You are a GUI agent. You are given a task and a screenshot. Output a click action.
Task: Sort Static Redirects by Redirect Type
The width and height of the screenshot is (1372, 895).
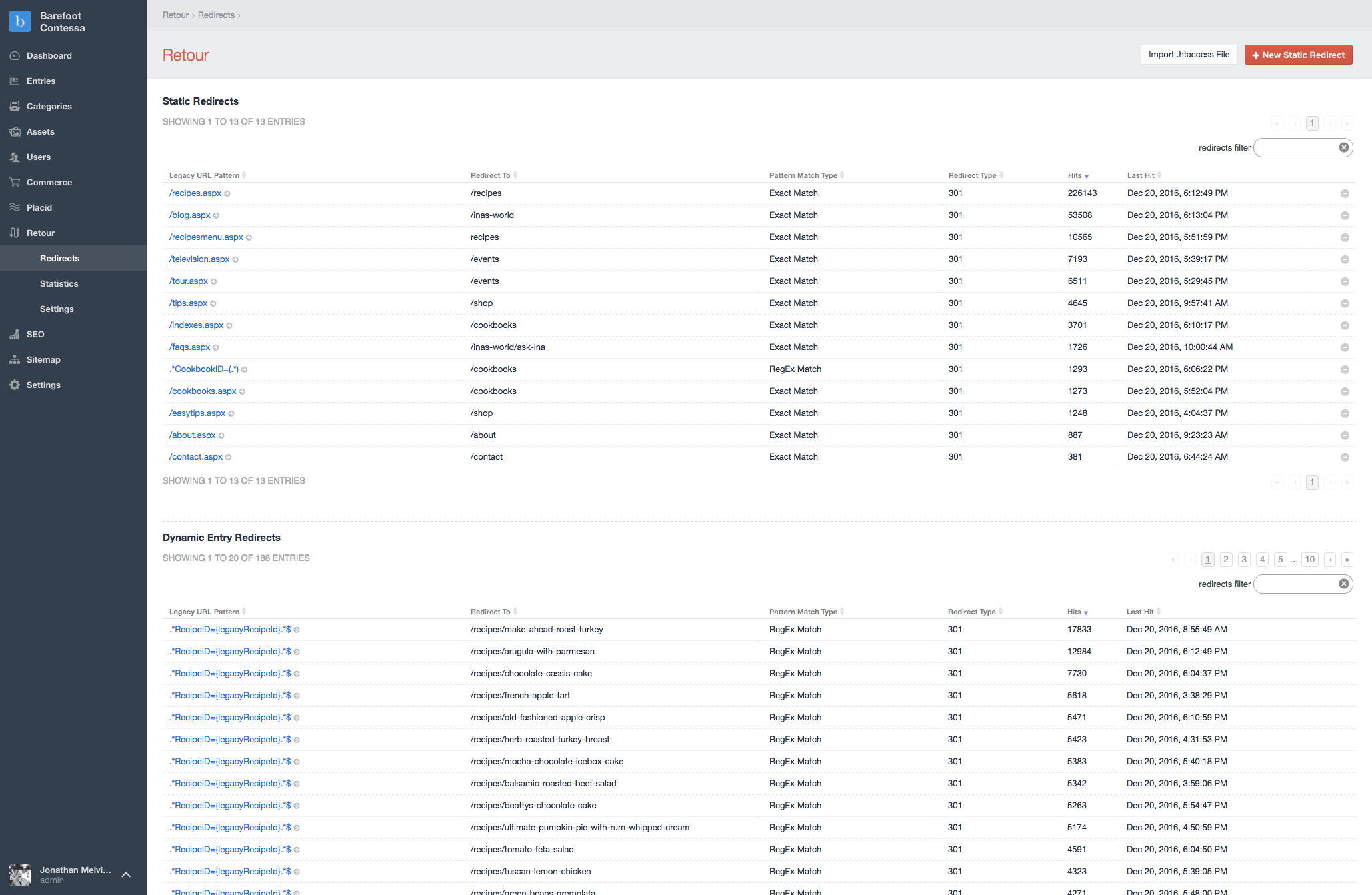[x=976, y=175]
